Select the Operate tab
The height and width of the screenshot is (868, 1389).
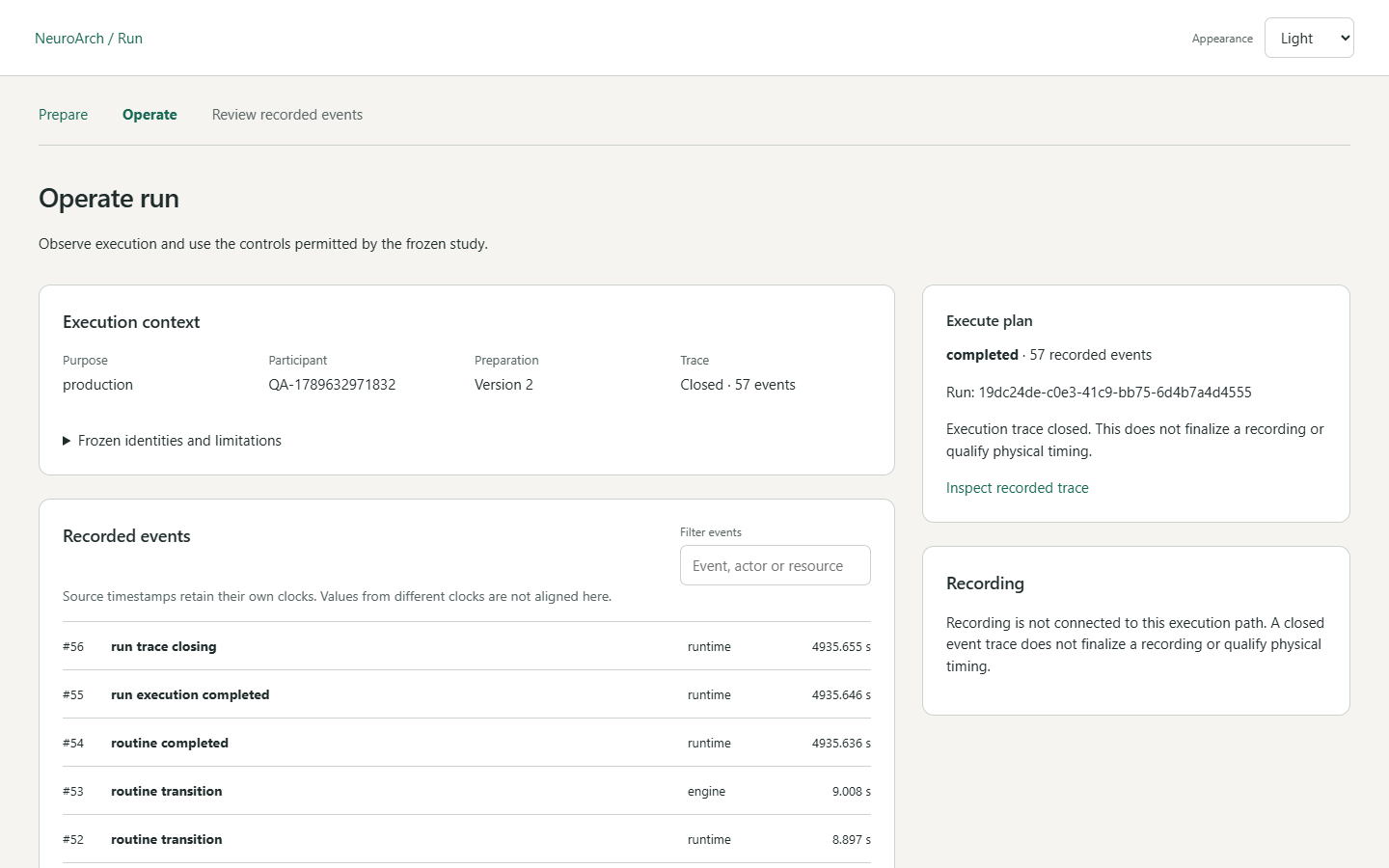coord(150,115)
